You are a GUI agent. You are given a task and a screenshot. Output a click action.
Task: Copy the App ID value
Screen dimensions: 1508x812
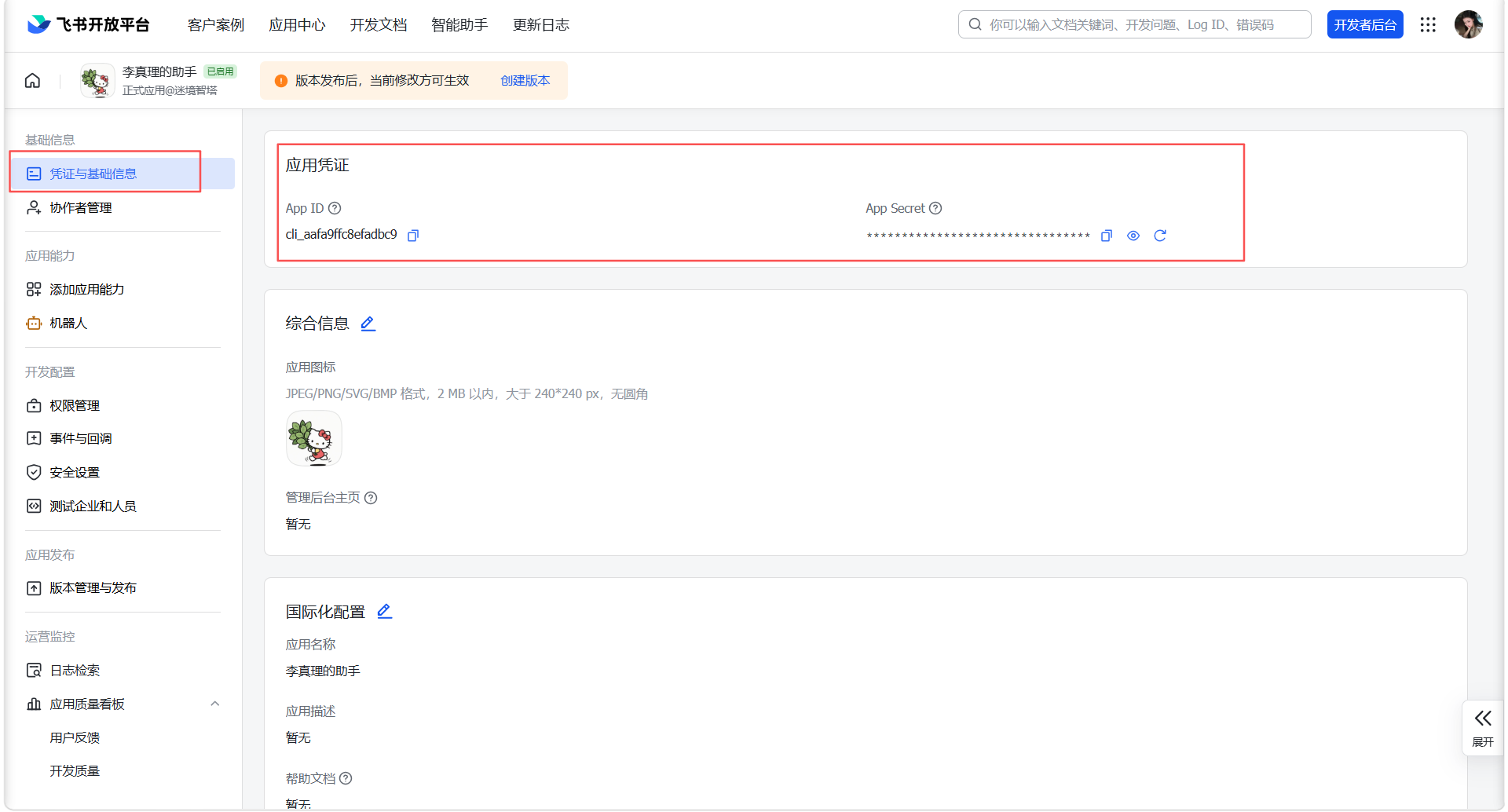coord(413,235)
